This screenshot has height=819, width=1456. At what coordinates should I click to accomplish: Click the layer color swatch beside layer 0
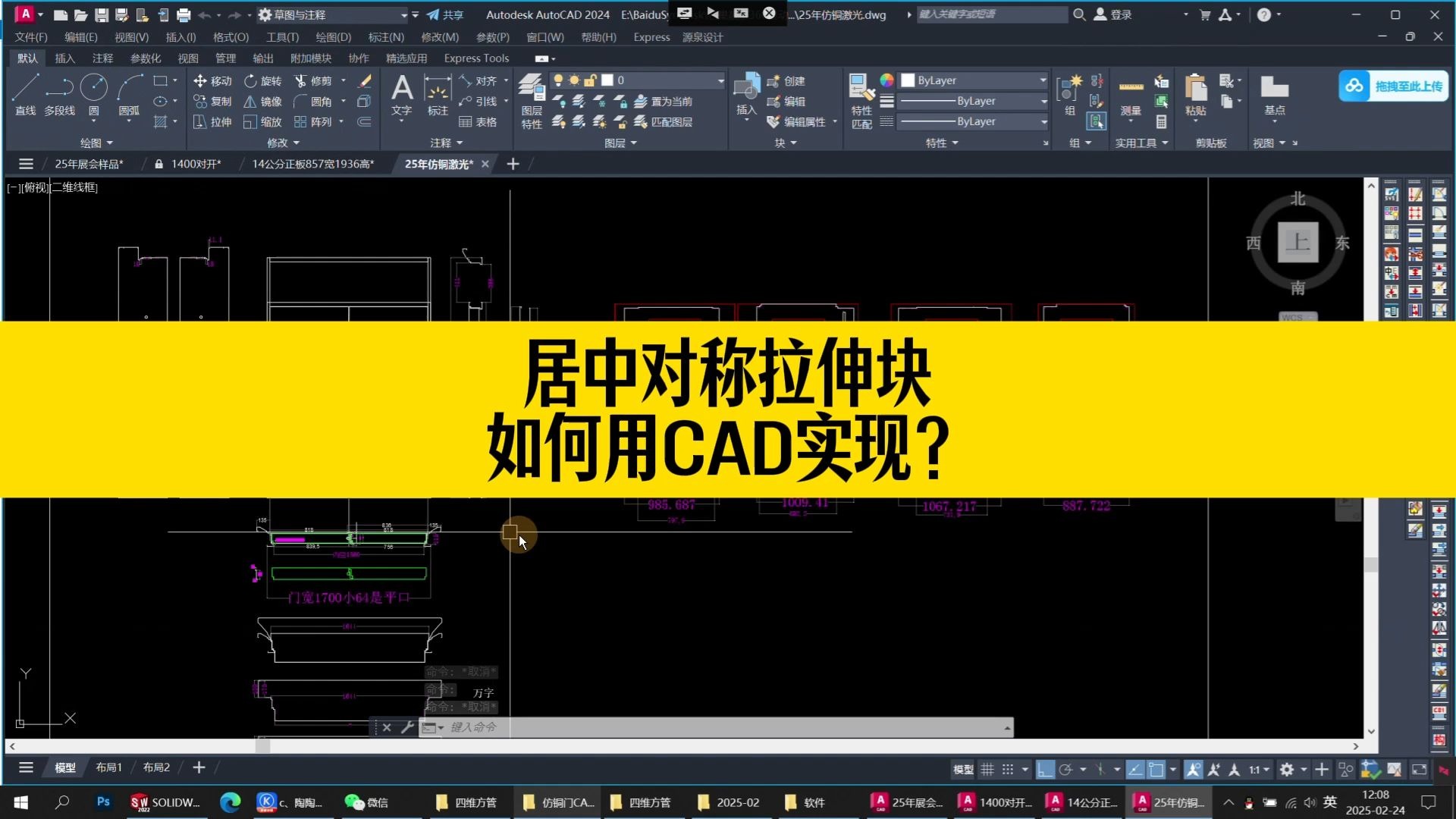607,80
